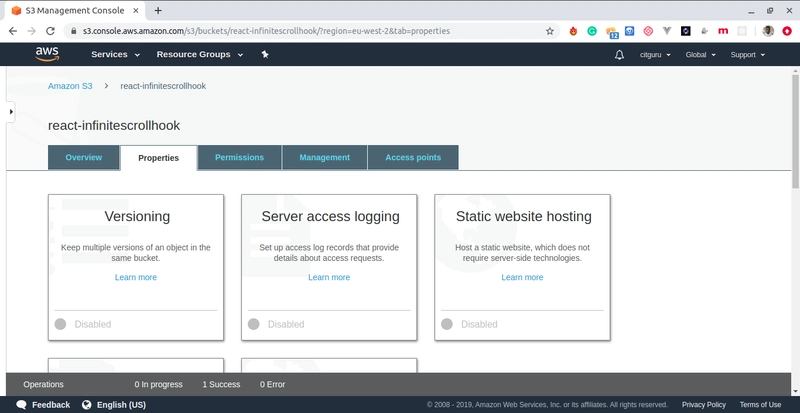This screenshot has height=413, width=800.
Task: Open the Support dropdown menu
Action: (x=747, y=55)
